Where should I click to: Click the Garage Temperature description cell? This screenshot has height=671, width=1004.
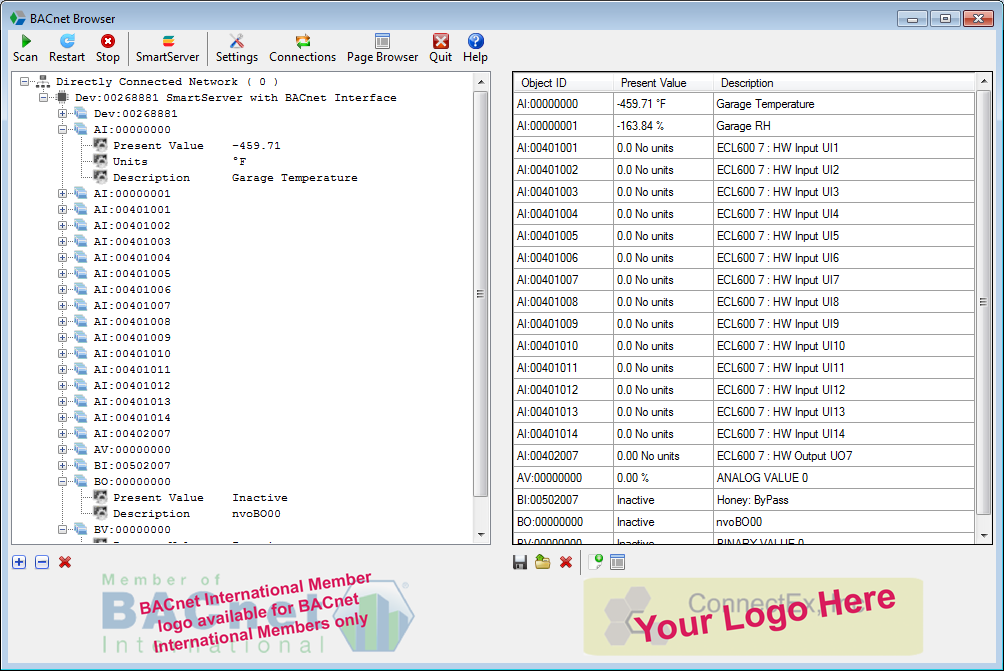coord(844,104)
